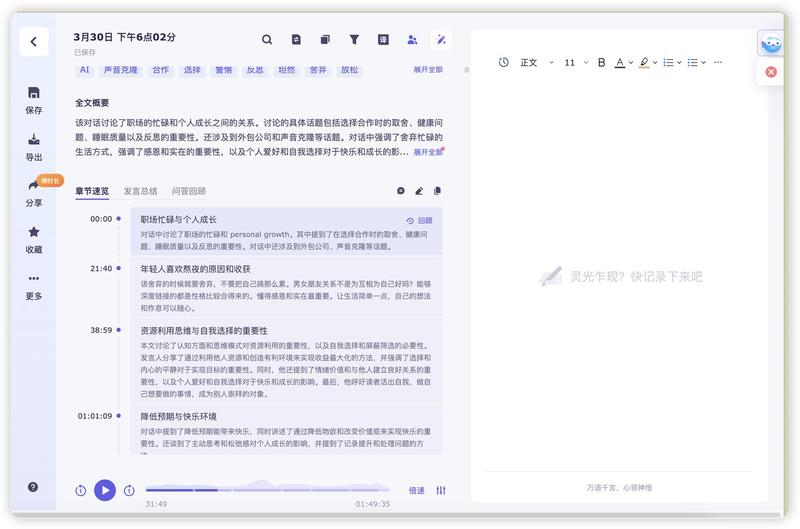The width and height of the screenshot is (800, 529).
Task: Click the font color A icon
Action: pyautogui.click(x=620, y=62)
